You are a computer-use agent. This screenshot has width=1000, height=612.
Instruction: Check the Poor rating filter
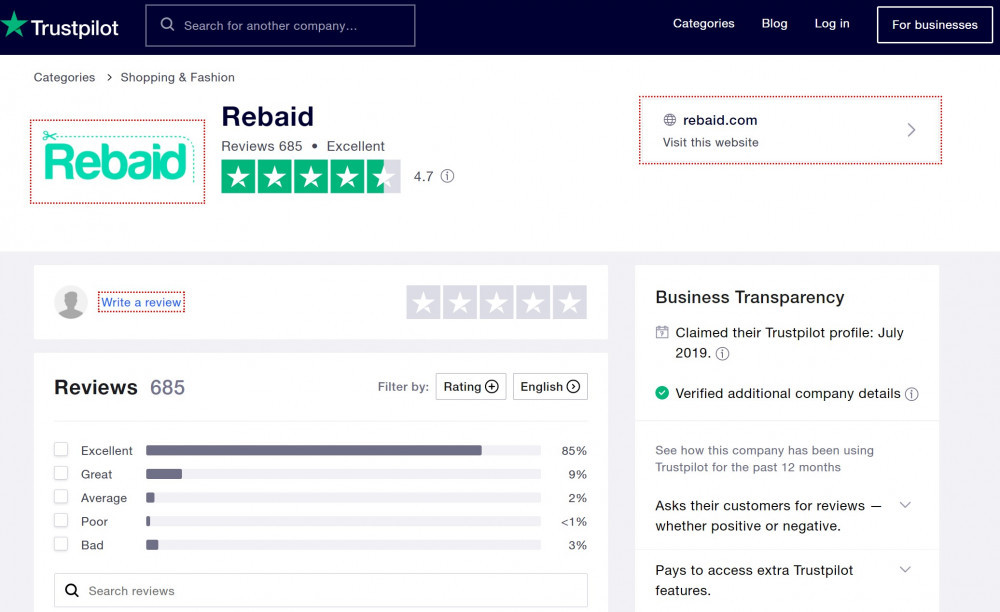pyautogui.click(x=61, y=520)
